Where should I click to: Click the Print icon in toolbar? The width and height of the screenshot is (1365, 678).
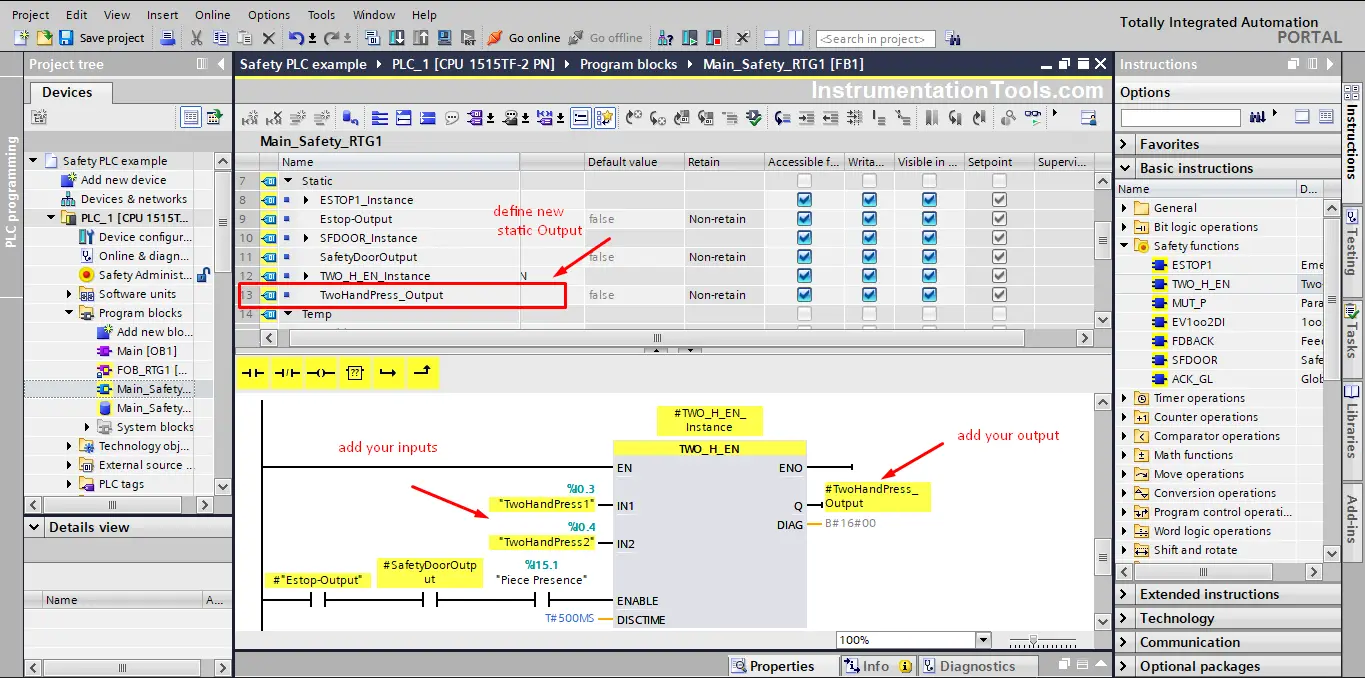point(169,38)
